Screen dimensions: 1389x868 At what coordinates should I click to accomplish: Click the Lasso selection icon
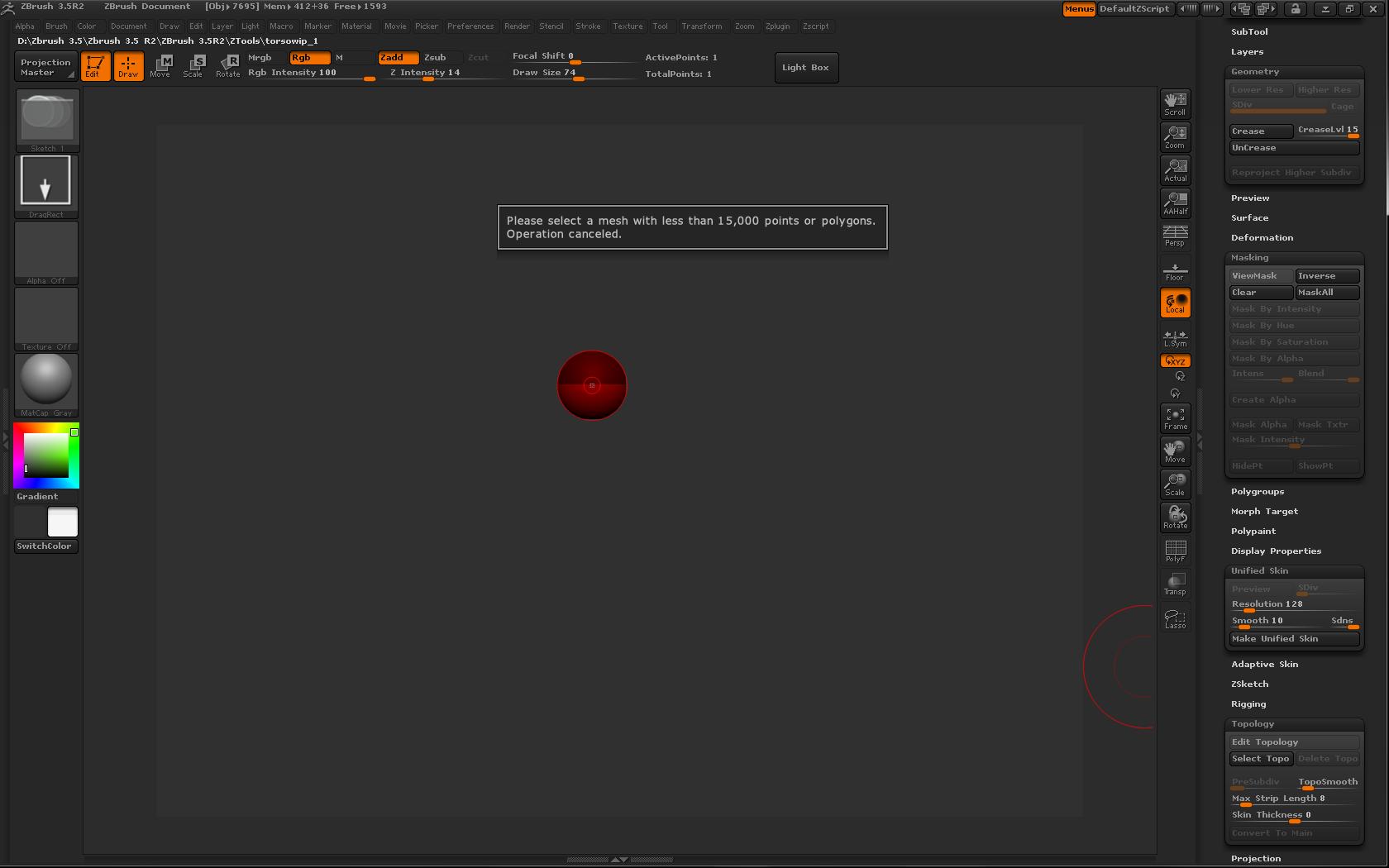(1175, 619)
